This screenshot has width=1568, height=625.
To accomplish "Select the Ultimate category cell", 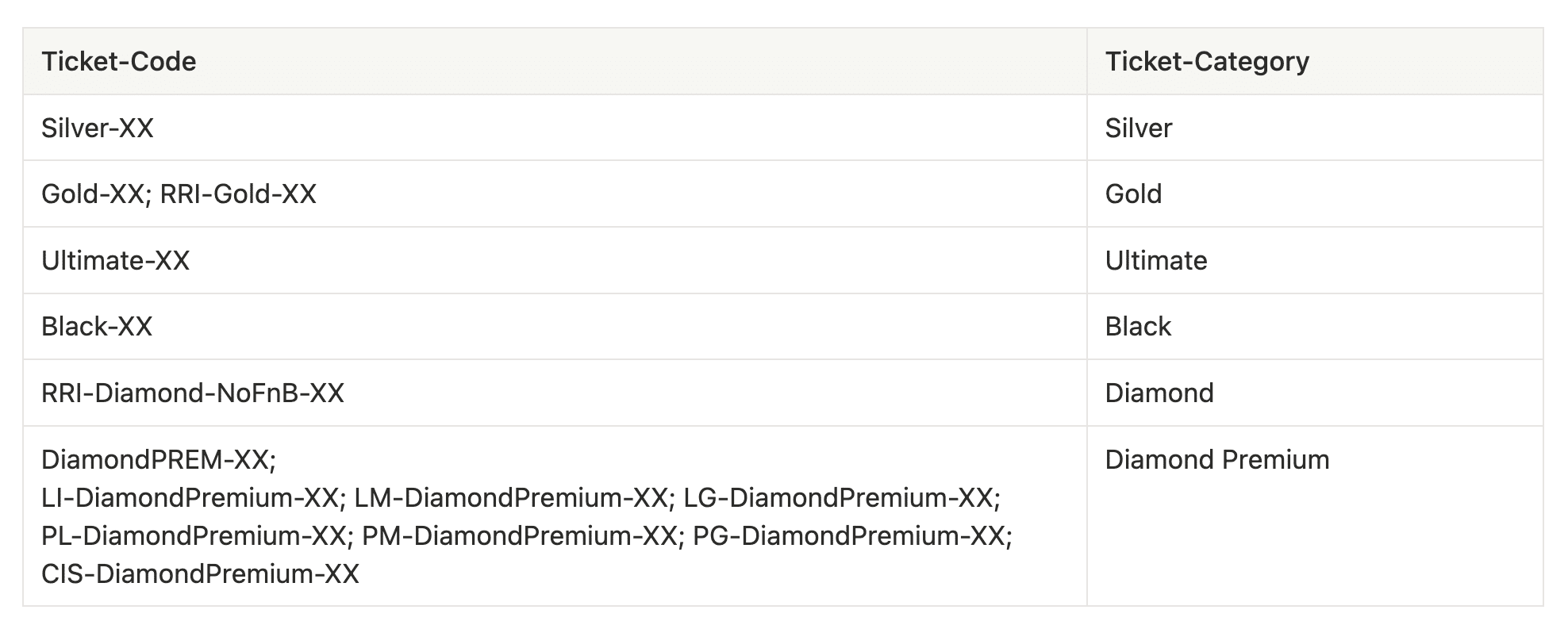I will 1156,261.
